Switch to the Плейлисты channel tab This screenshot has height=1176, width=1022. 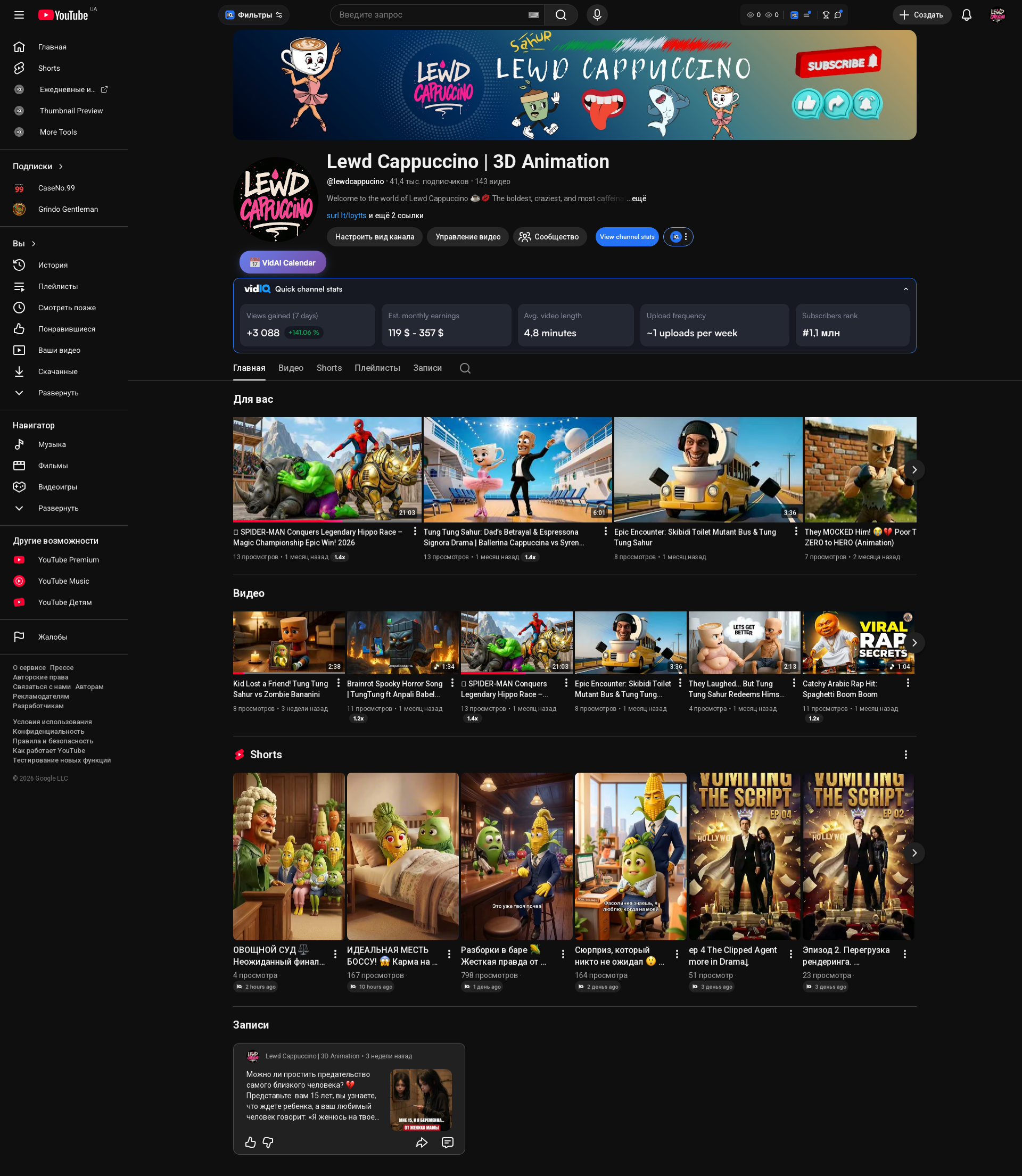[377, 368]
